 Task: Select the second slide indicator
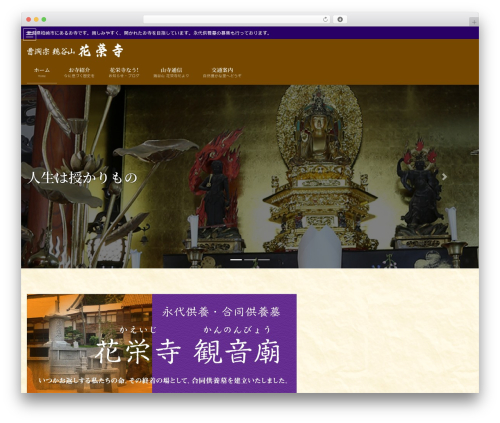point(250,259)
